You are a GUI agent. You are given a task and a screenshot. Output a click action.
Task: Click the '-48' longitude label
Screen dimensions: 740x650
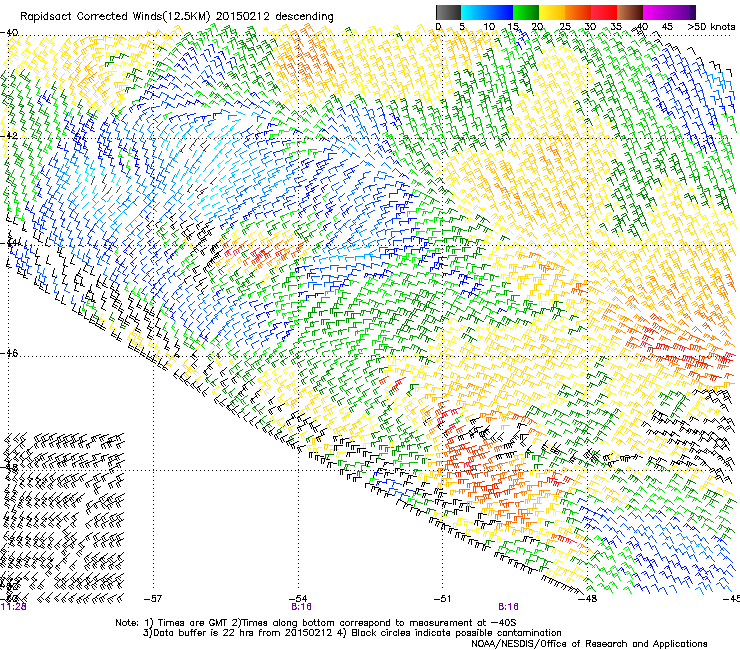pyautogui.click(x=588, y=599)
